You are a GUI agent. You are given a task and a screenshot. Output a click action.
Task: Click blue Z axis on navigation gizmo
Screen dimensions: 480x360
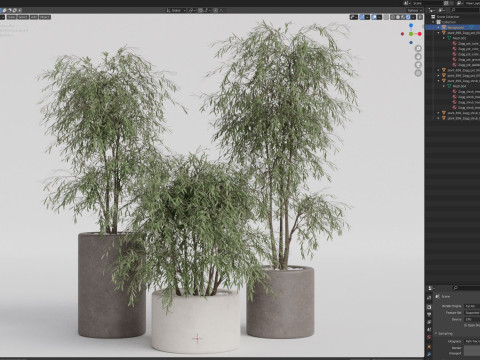pos(411,25)
